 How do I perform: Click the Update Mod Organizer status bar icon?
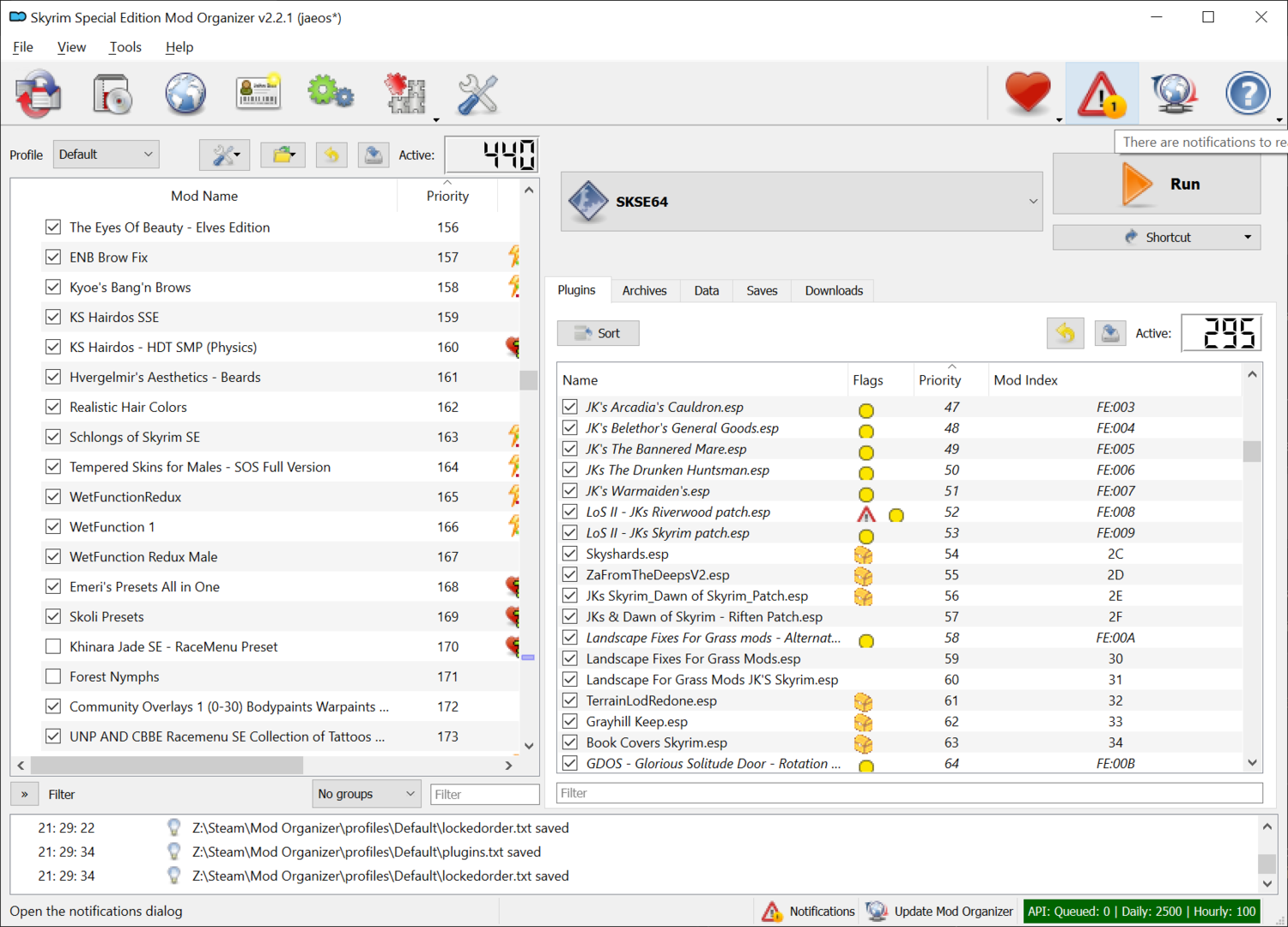click(x=877, y=912)
